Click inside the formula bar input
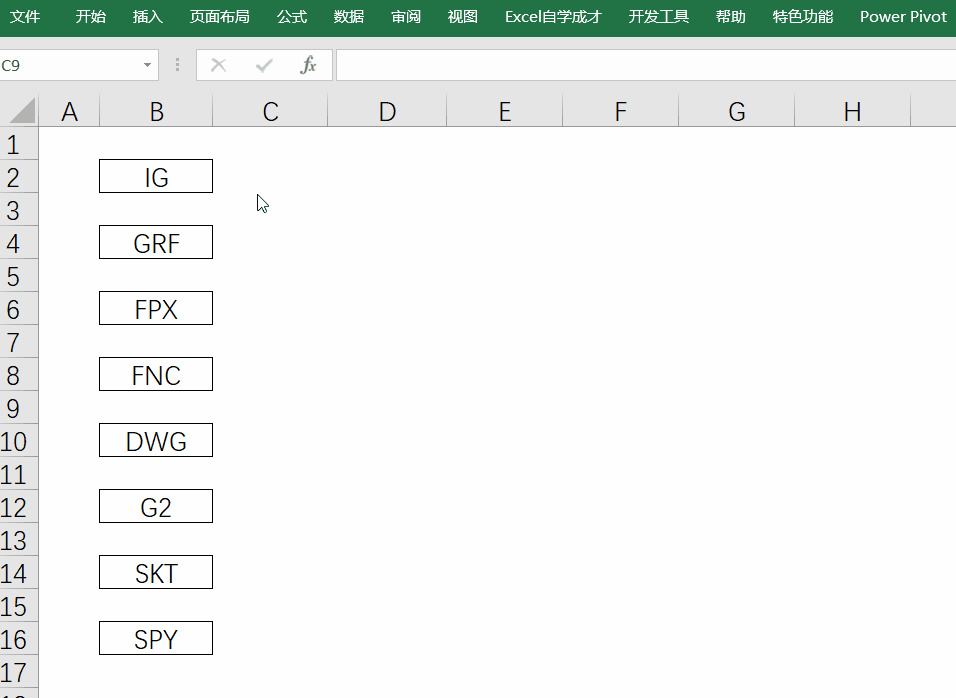Viewport: 956px width, 698px height. (x=640, y=65)
